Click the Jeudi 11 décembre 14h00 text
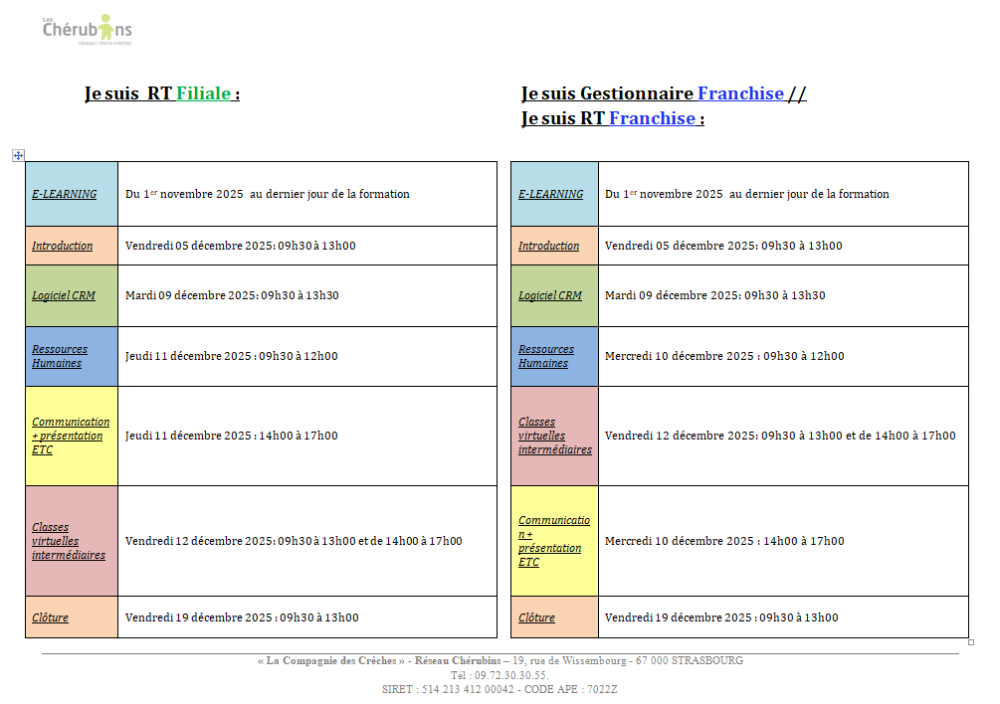The width and height of the screenshot is (1000, 704). 231,436
